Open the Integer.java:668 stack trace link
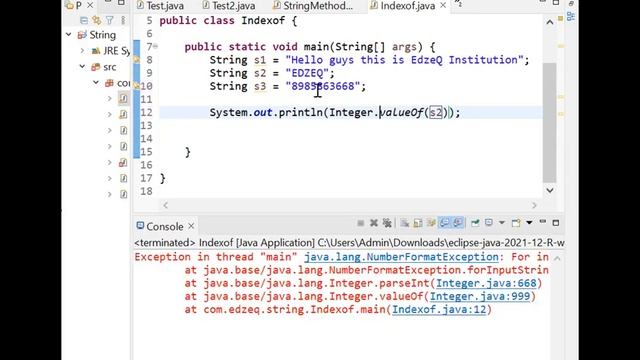The image size is (640, 360). tap(486, 283)
